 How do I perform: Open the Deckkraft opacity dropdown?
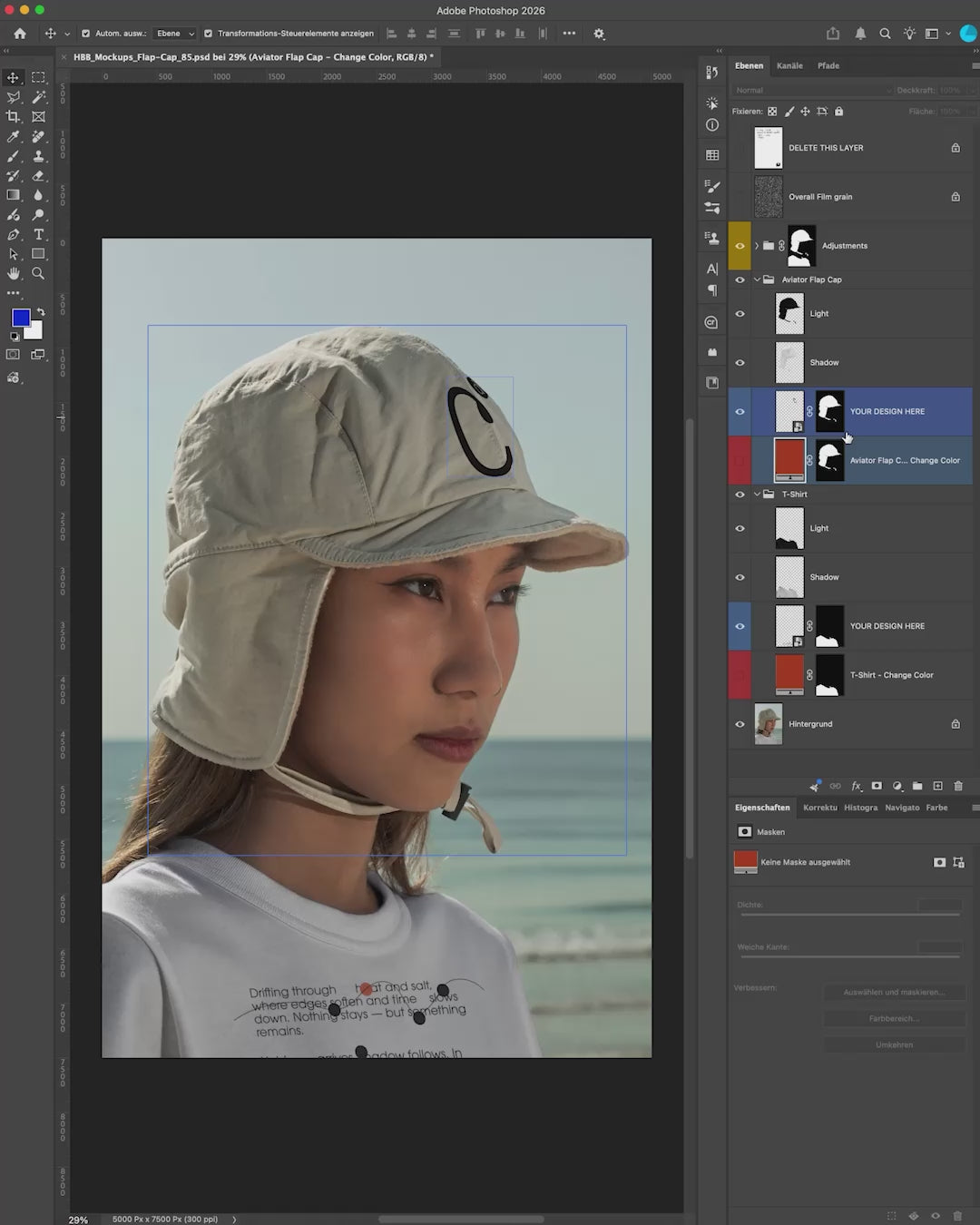(972, 90)
